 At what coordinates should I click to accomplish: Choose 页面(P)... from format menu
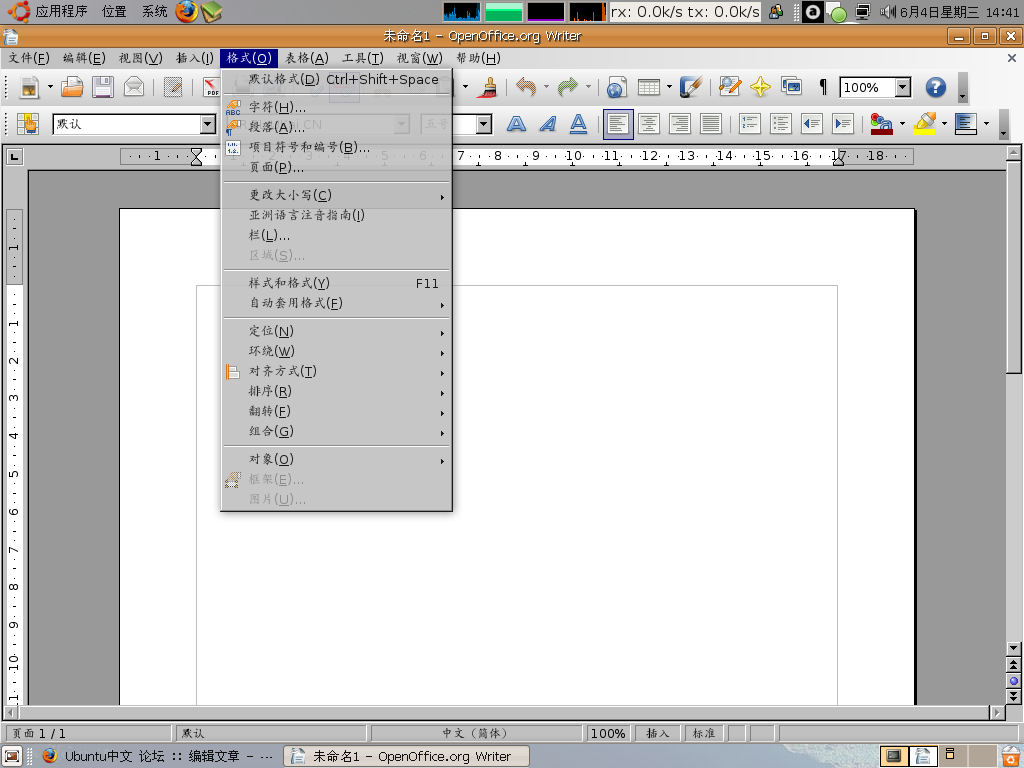pyautogui.click(x=336, y=167)
